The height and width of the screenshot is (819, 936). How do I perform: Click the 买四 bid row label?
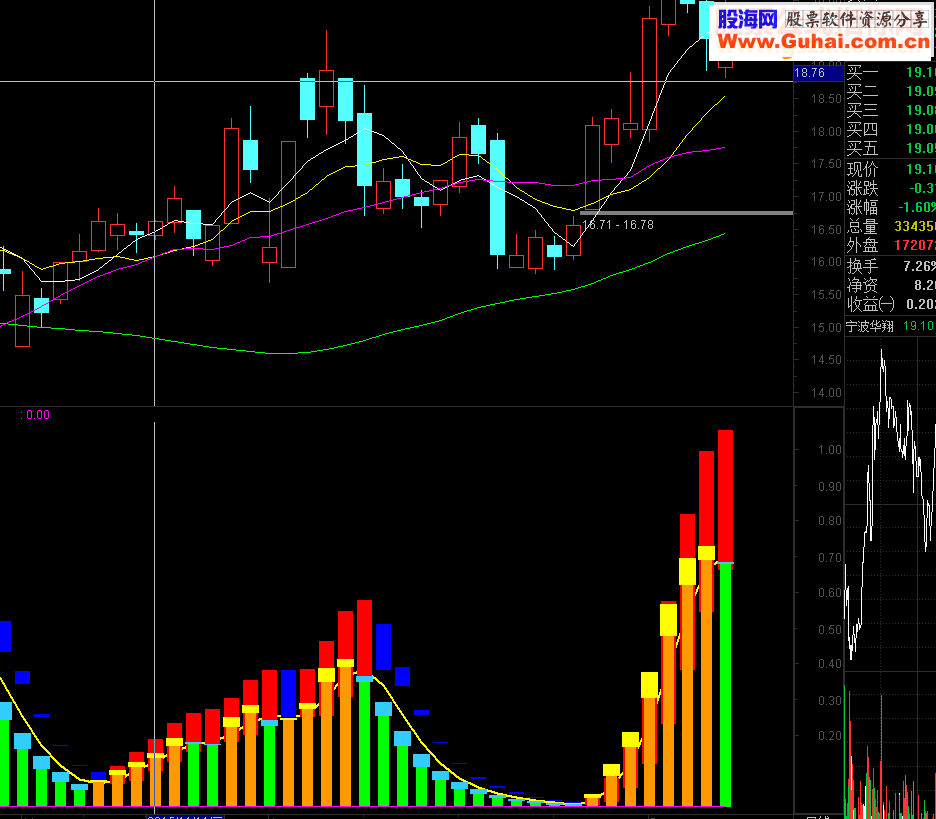[x=862, y=129]
